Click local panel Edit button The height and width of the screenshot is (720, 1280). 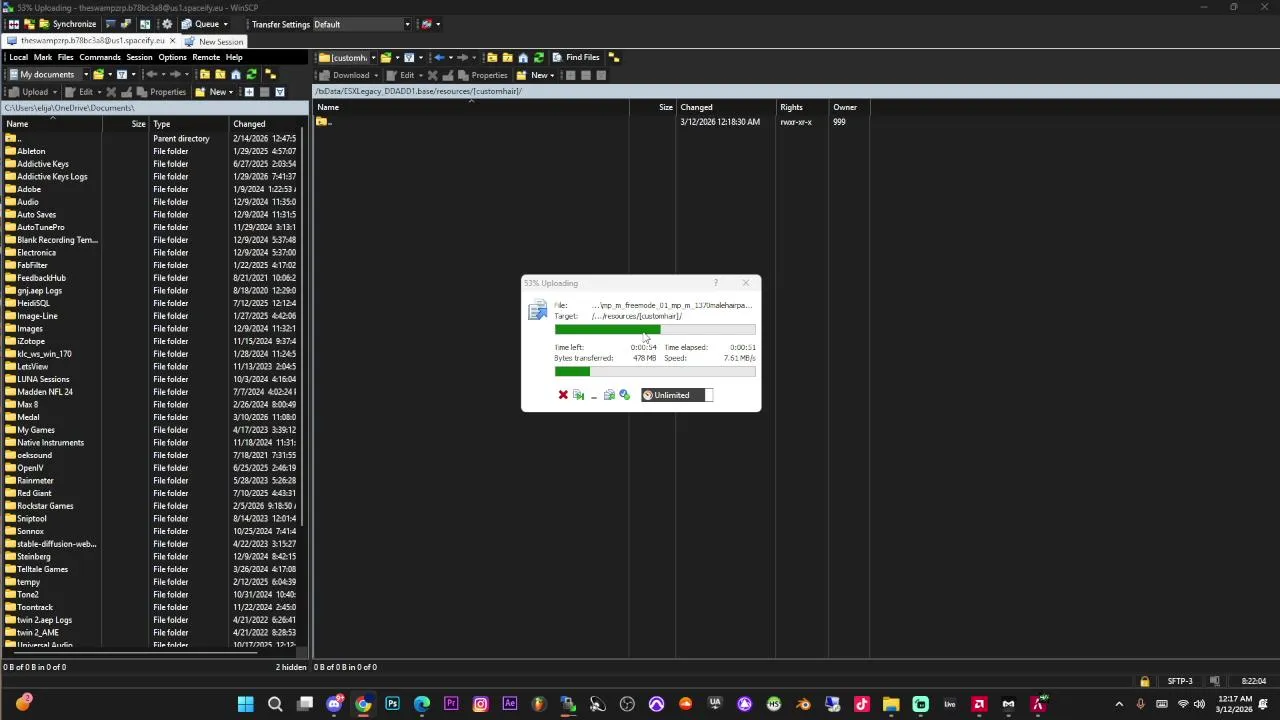click(x=81, y=92)
